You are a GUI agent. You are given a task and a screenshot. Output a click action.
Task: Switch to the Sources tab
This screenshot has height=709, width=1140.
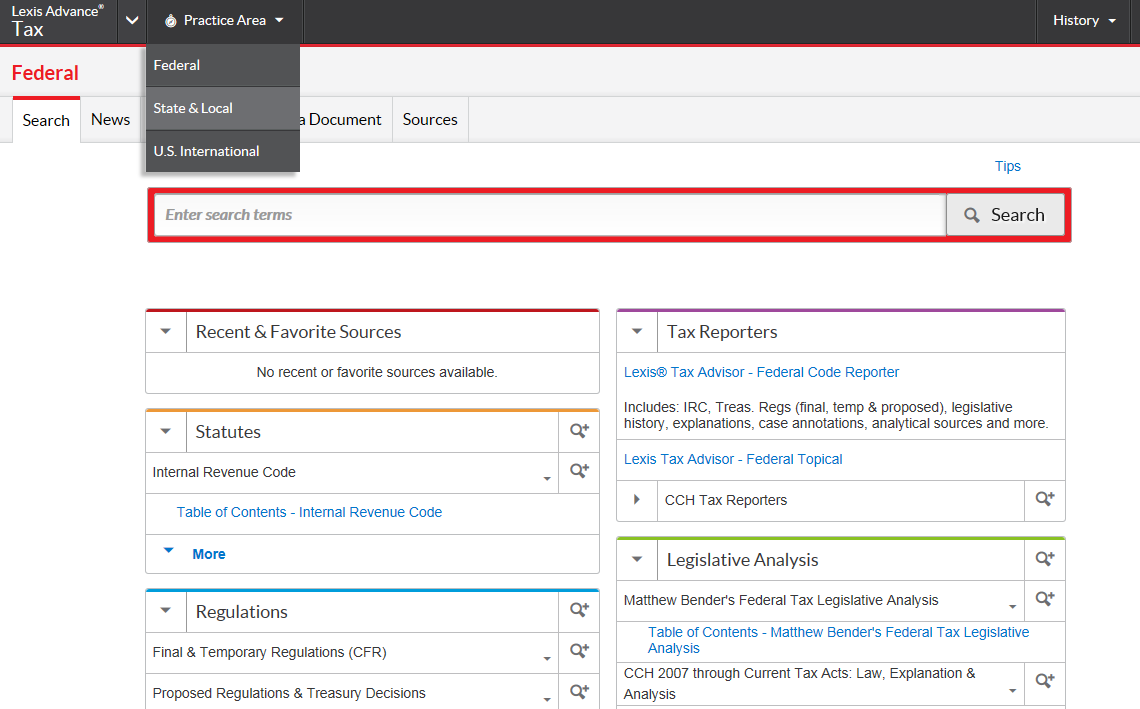click(430, 120)
